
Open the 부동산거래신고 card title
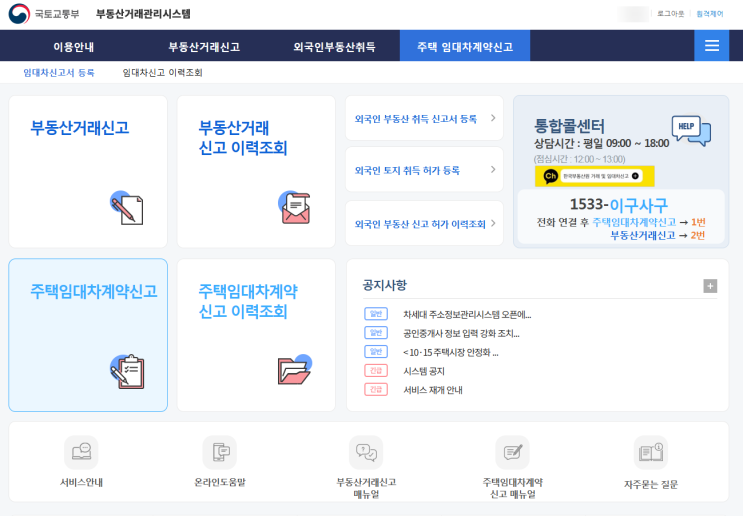tap(80, 128)
